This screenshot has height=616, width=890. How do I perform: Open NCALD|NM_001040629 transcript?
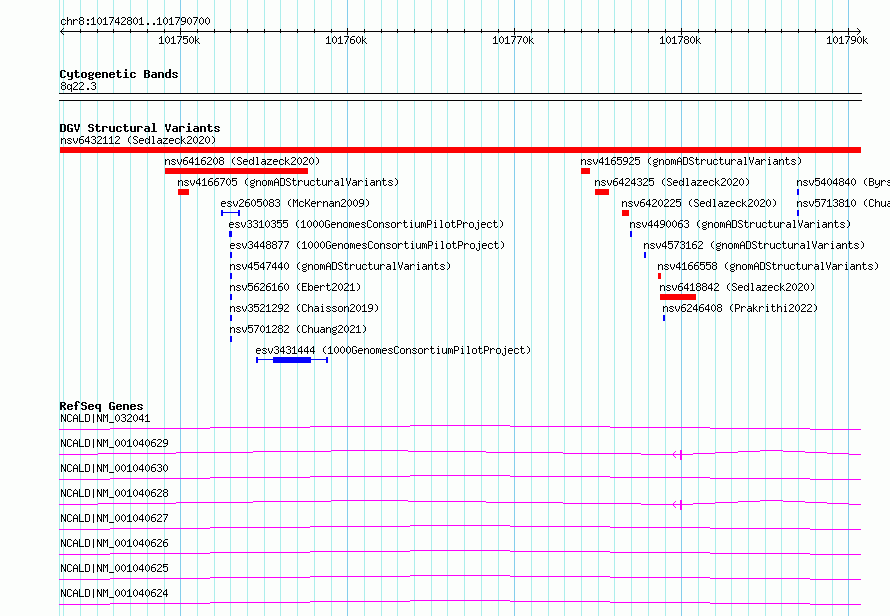pos(114,443)
